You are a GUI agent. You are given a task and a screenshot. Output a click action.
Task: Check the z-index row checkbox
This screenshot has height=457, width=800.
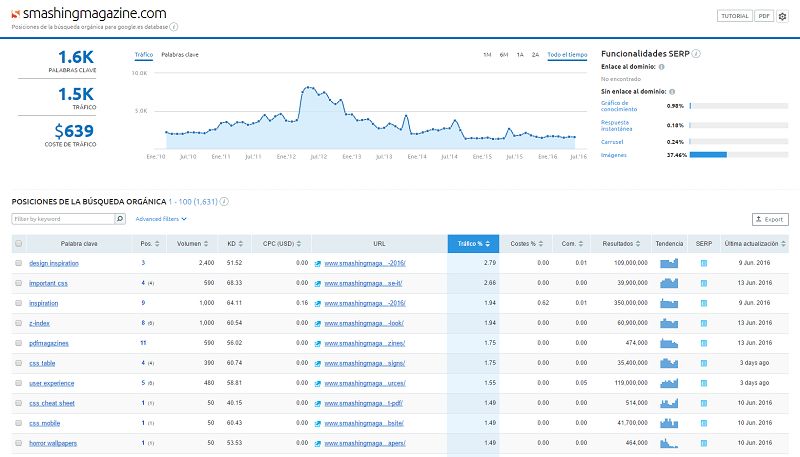(x=18, y=323)
